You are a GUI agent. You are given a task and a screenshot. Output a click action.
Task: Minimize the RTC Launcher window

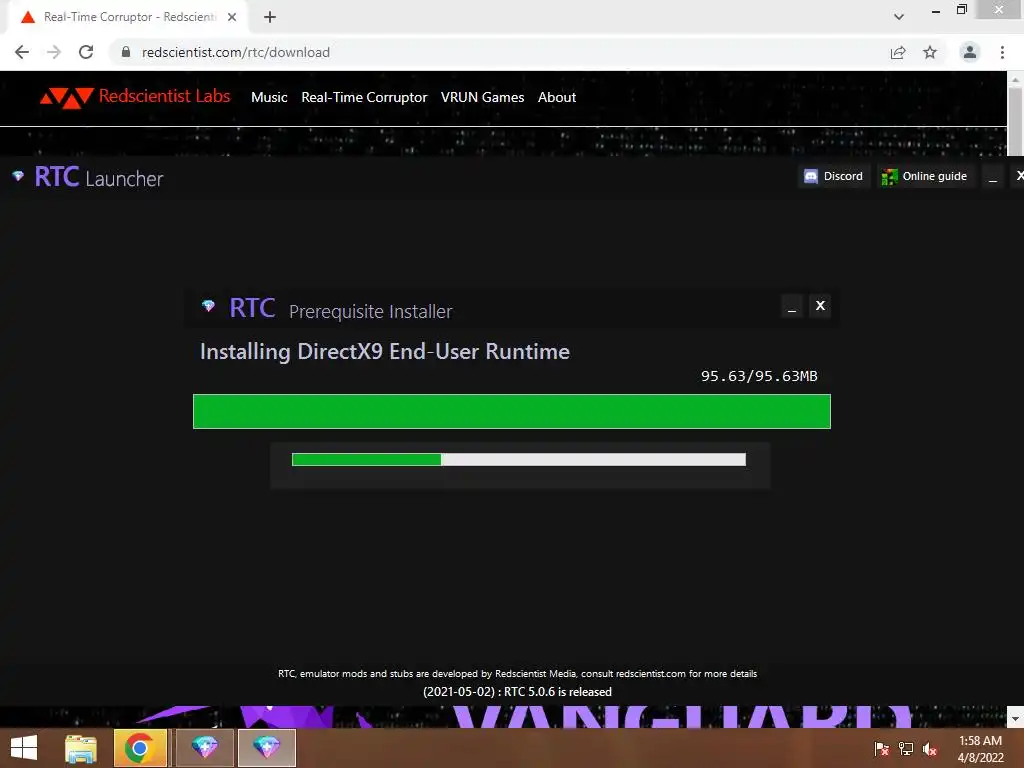[x=993, y=176]
